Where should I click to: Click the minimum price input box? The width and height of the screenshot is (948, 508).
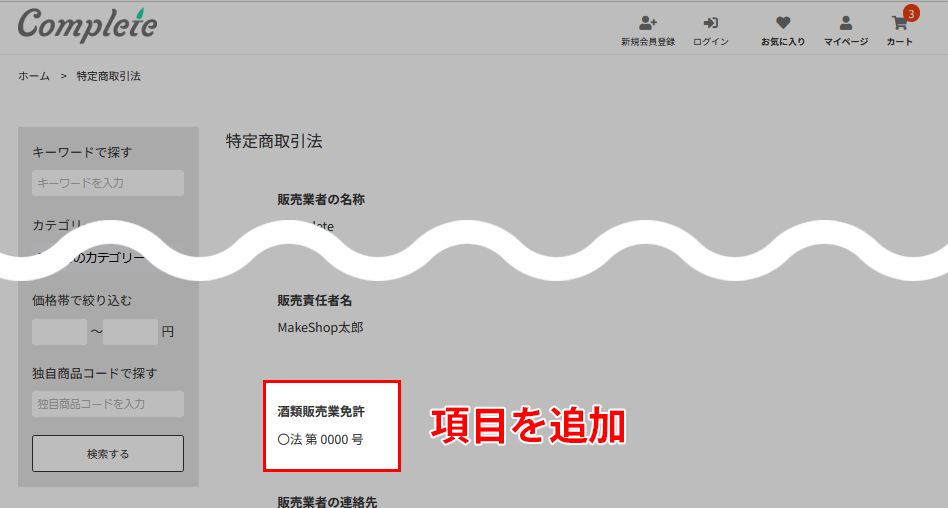coord(59,332)
